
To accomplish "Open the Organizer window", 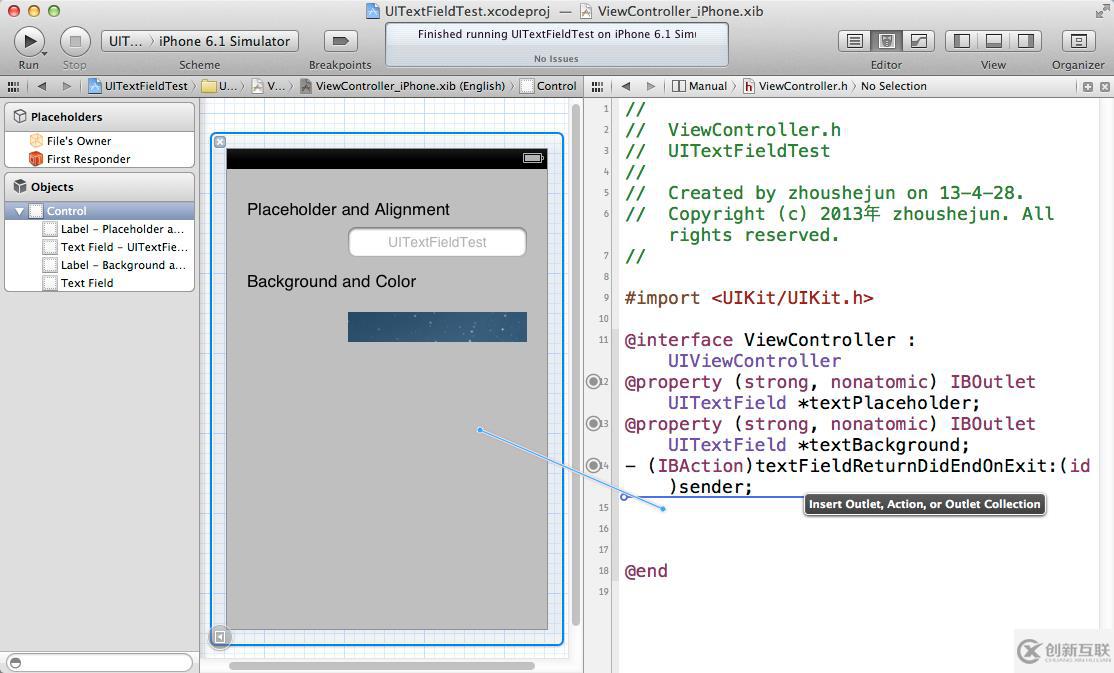I will (1078, 41).
